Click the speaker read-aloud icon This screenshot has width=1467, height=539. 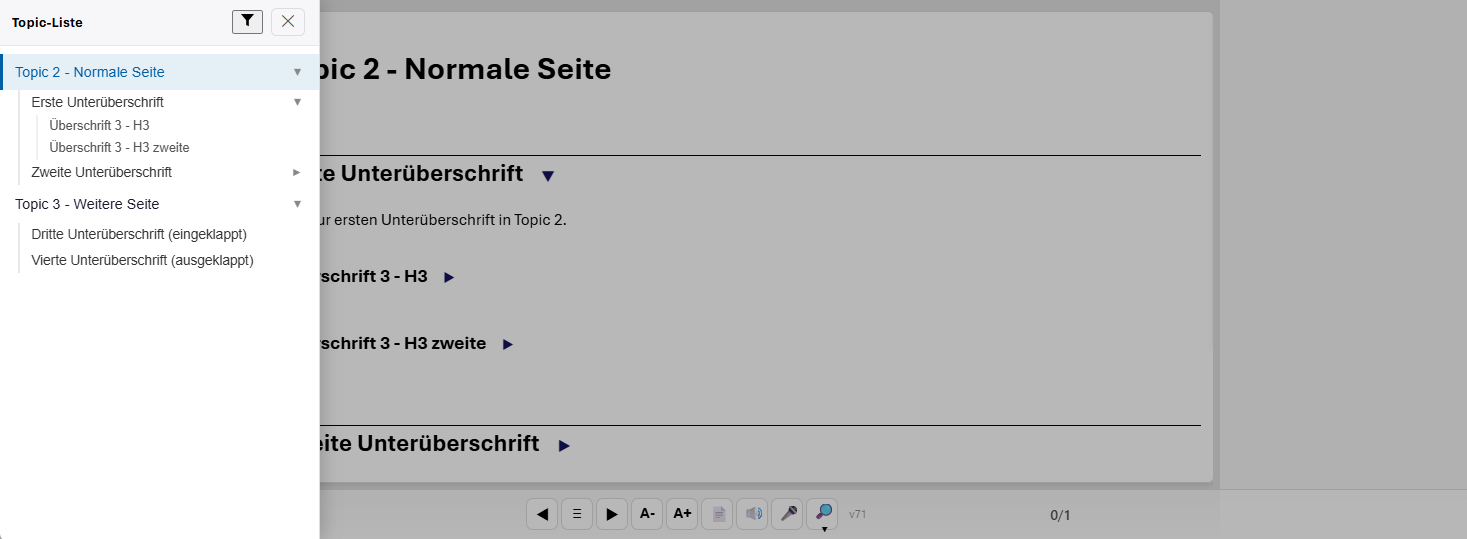pos(752,514)
